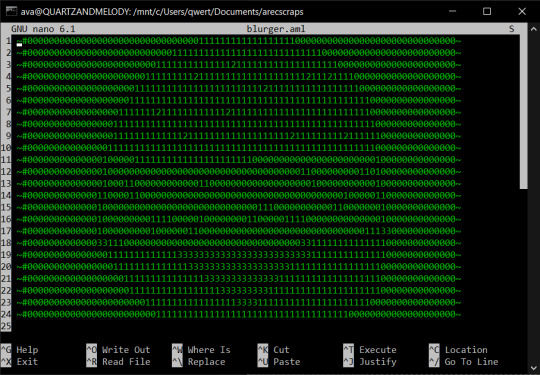Click the blurger.aml filename in header
Image resolution: width=540 pixels, height=375 pixels.
point(276,29)
